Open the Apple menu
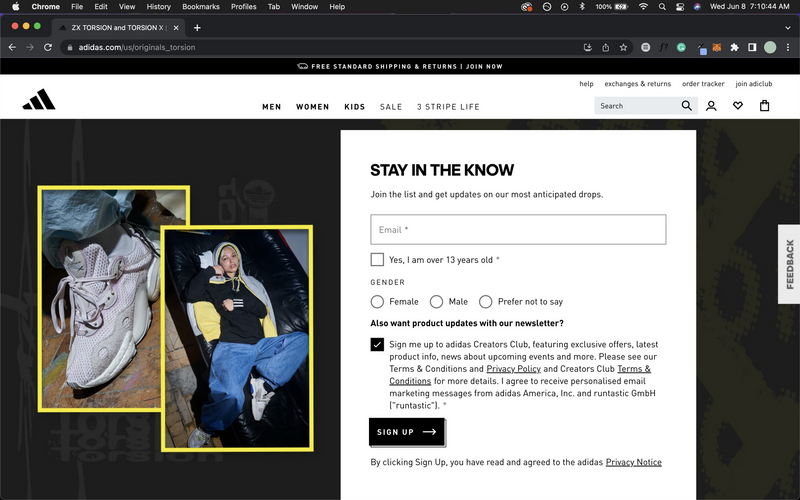 pos(15,7)
